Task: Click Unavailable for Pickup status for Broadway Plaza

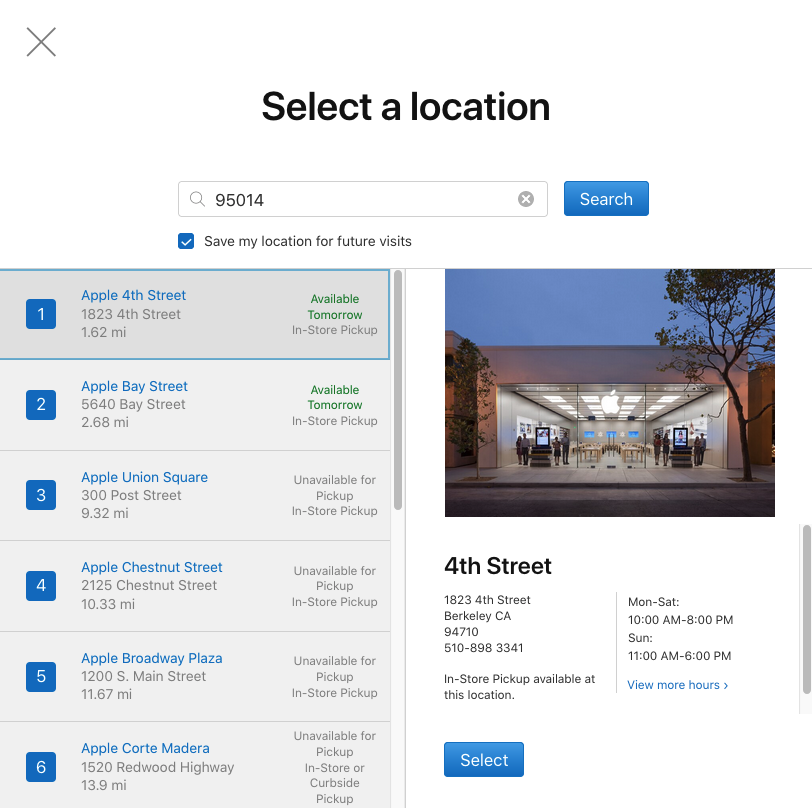Action: [335, 669]
